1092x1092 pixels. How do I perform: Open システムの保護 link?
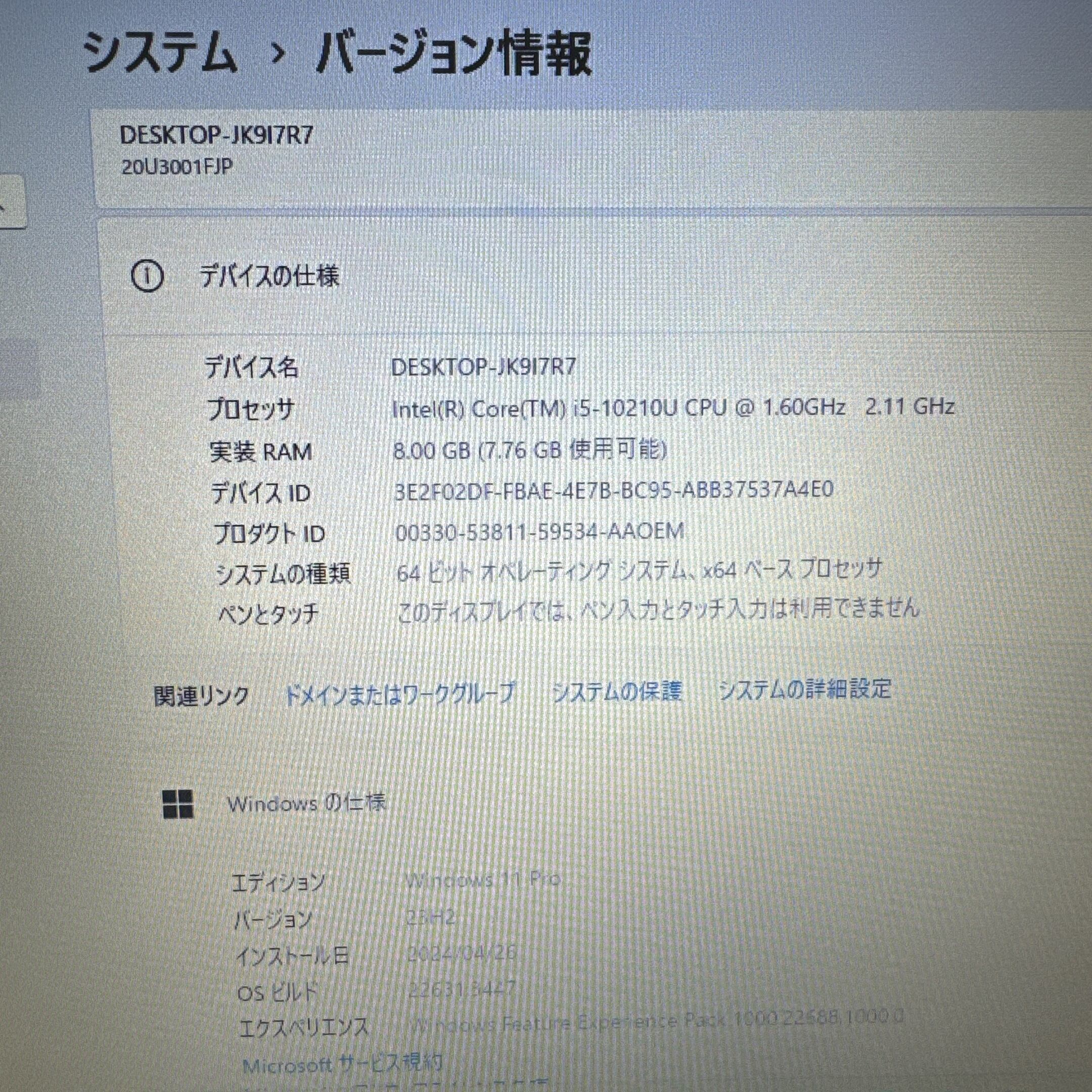click(x=617, y=691)
